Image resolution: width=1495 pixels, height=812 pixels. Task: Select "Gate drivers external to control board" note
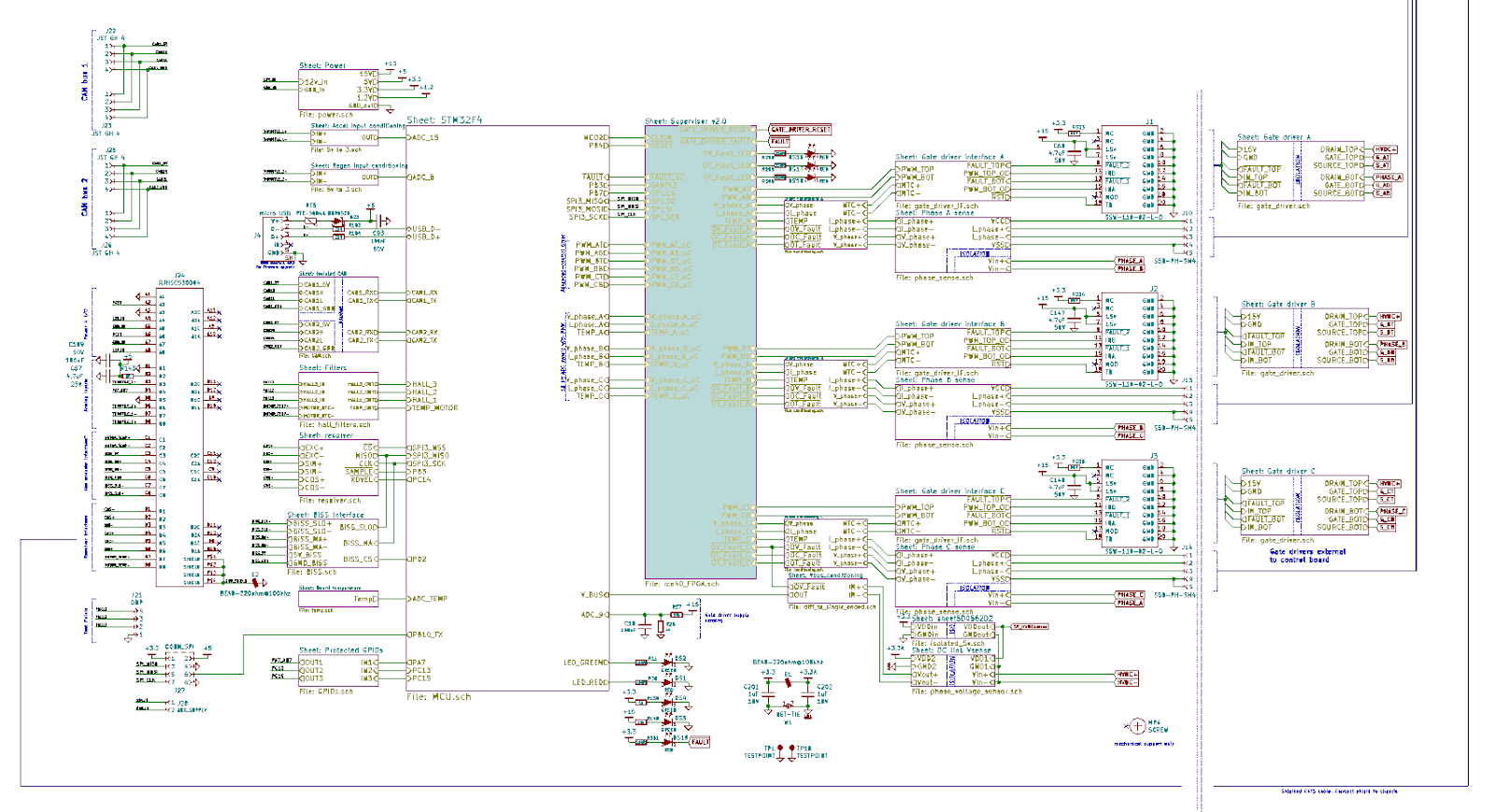[1307, 555]
